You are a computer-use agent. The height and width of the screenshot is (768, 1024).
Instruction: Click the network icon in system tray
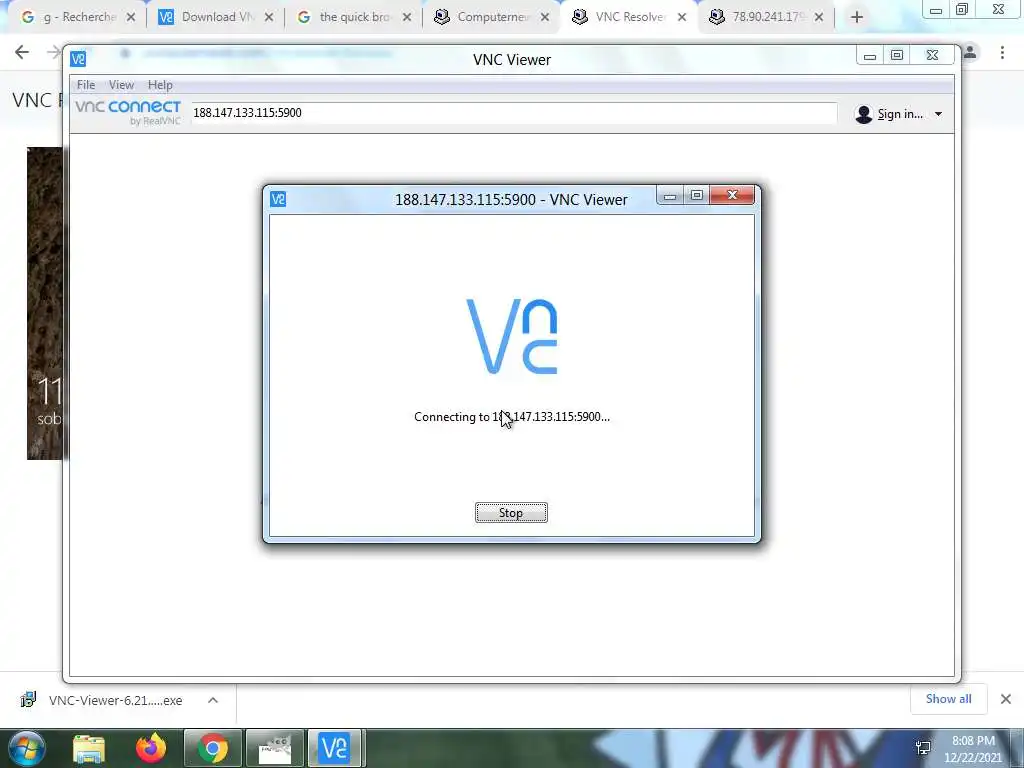coord(923,748)
